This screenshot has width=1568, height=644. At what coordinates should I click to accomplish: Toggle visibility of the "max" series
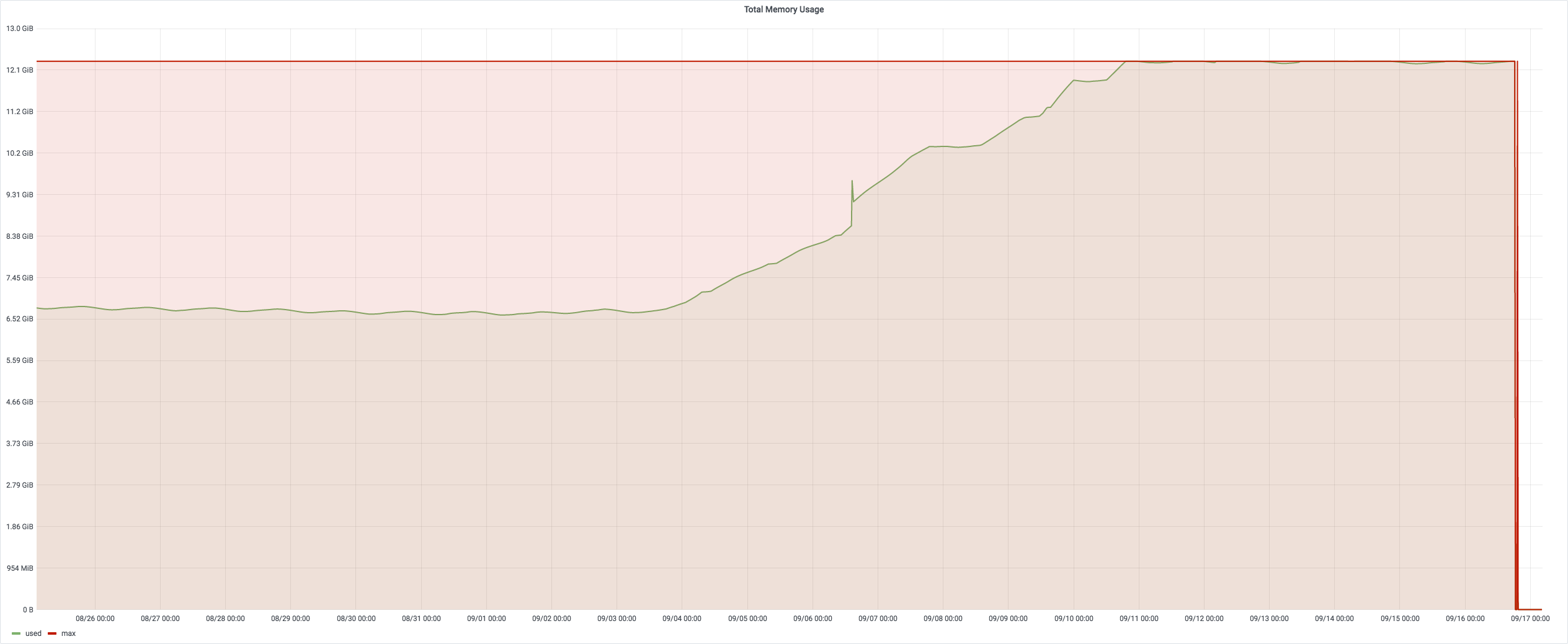click(68, 633)
